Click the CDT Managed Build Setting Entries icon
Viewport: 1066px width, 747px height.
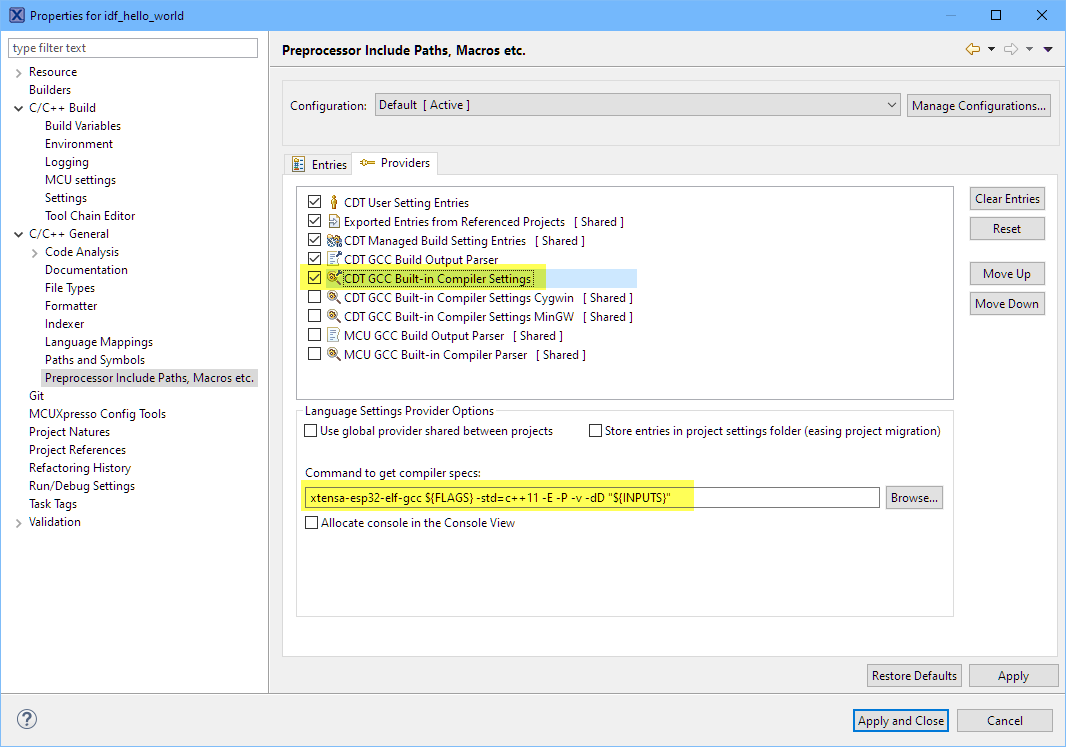(x=334, y=241)
